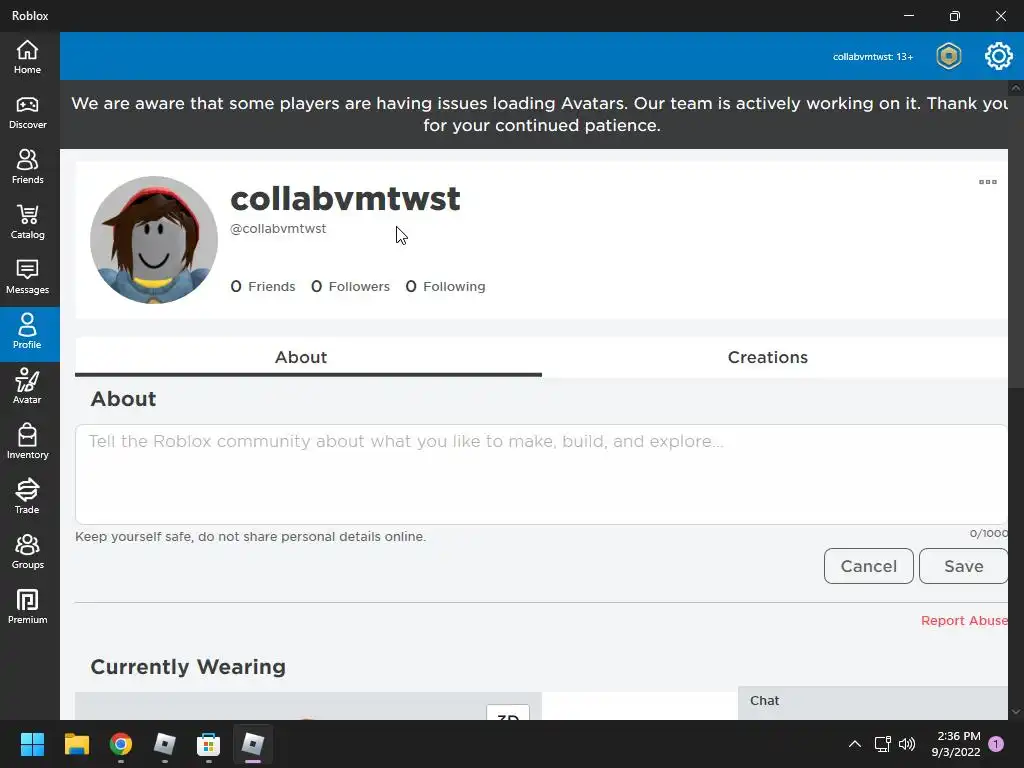
Task: Open the taskbar clock showing 2:36 PM
Action: [956, 744]
